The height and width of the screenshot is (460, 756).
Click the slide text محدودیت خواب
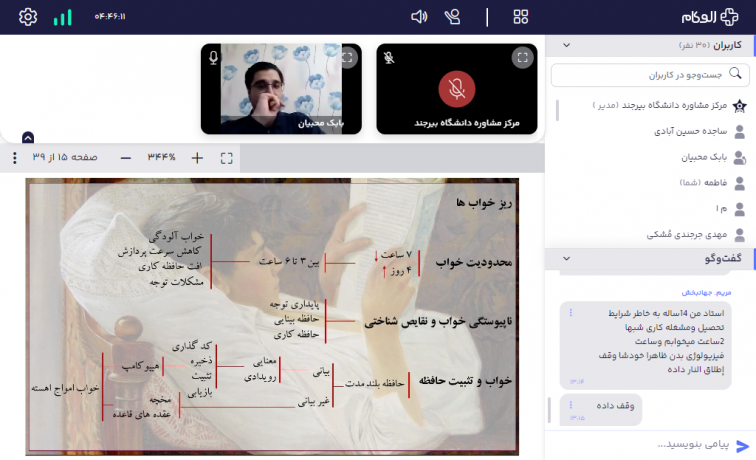(x=473, y=262)
